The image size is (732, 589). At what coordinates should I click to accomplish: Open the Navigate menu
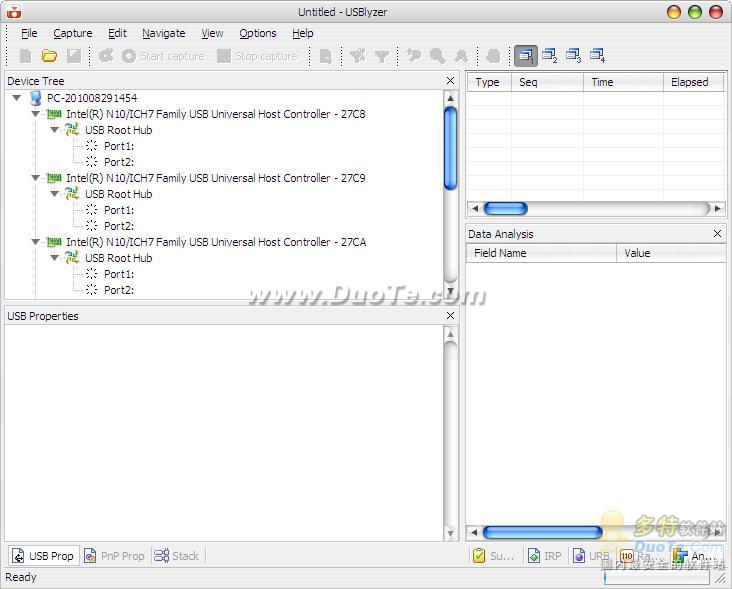[163, 33]
